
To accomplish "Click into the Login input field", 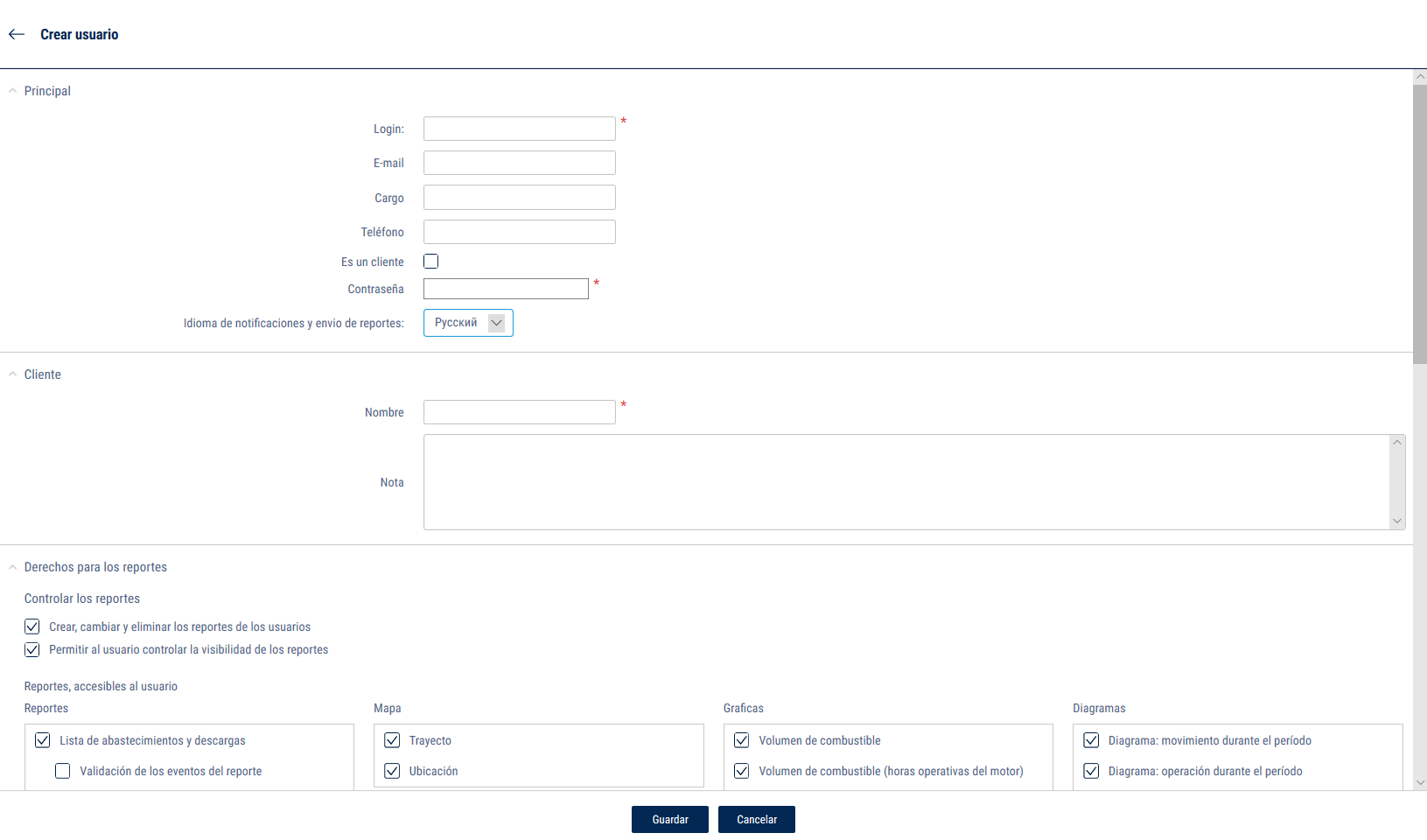I will tap(519, 129).
